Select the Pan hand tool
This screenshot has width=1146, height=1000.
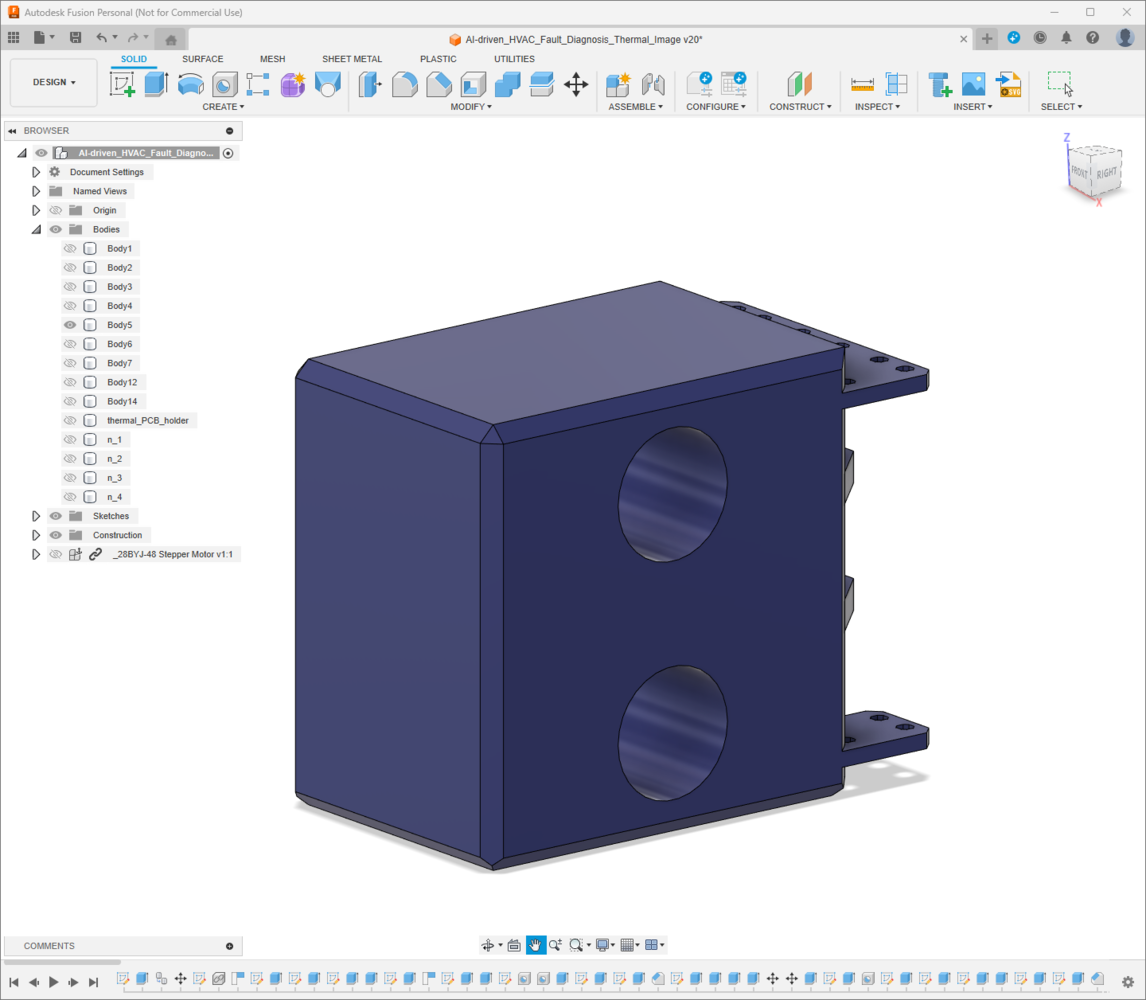point(536,945)
